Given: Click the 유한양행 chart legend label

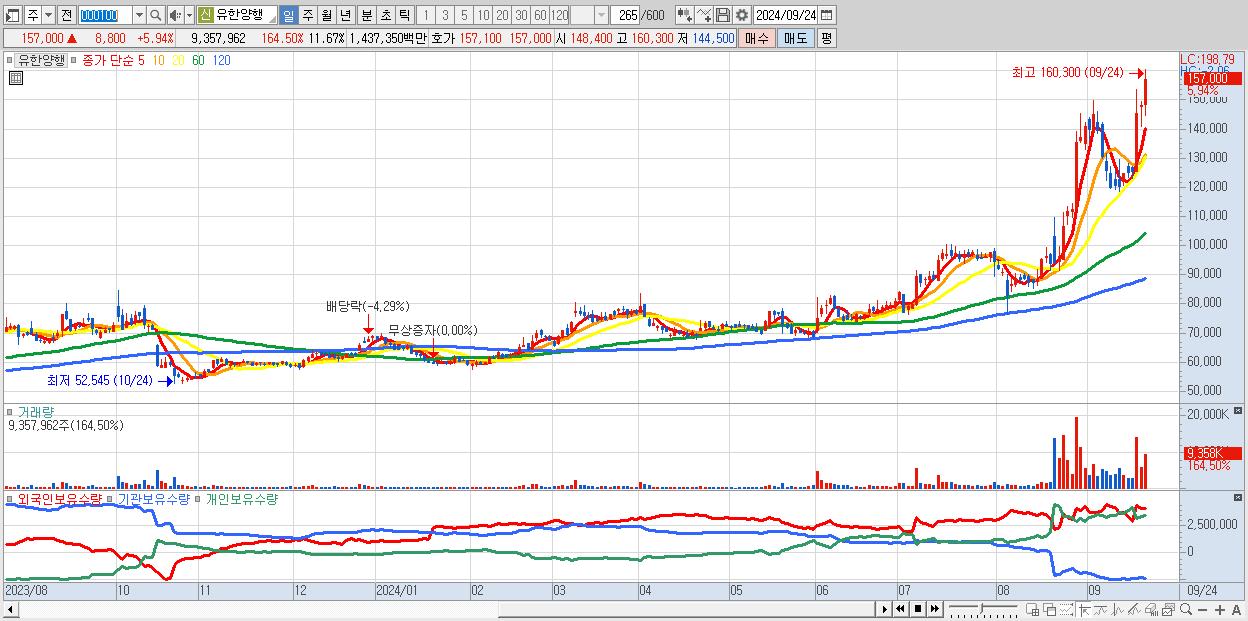Looking at the screenshot, I should click(x=42, y=60).
